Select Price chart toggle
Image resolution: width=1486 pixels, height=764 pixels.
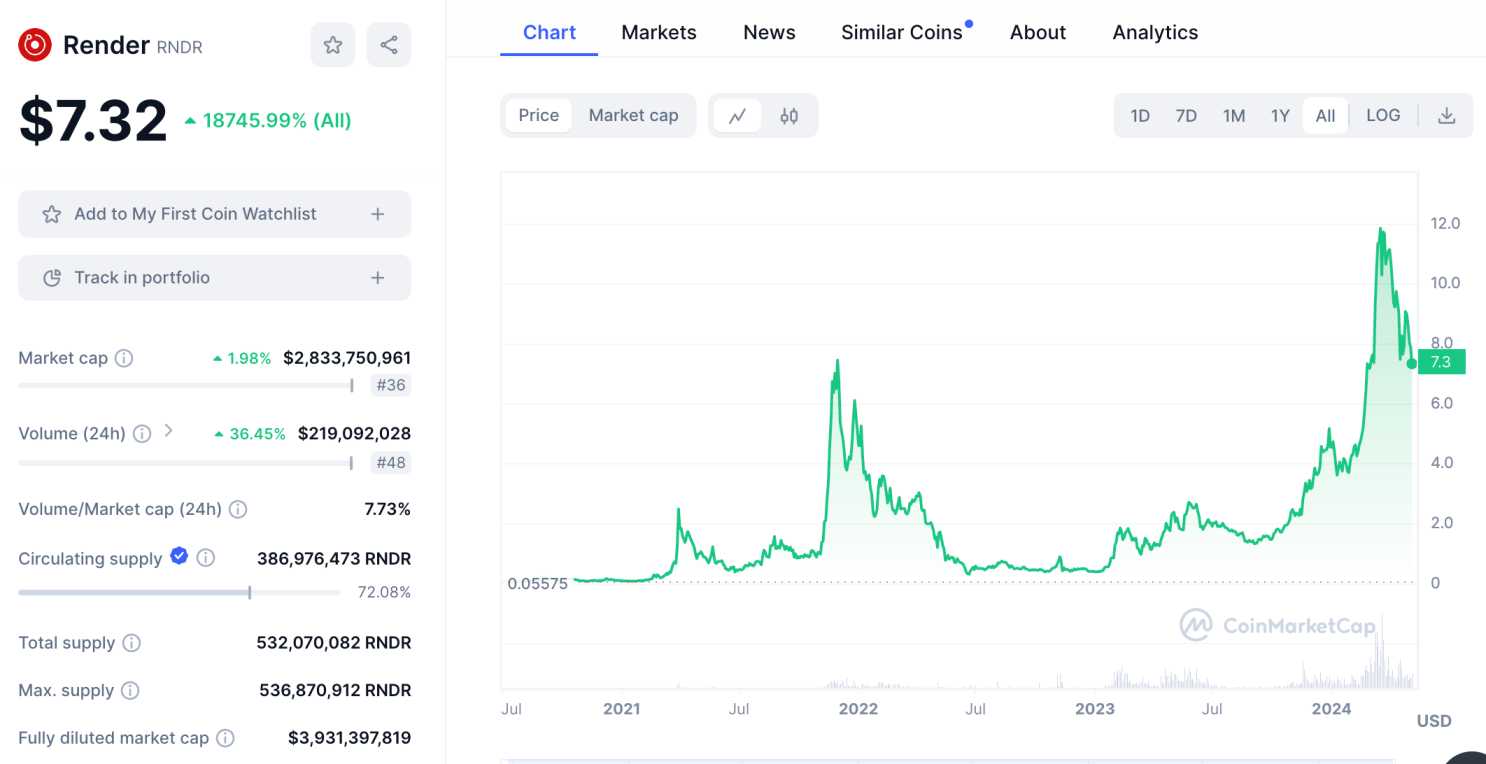(x=539, y=116)
